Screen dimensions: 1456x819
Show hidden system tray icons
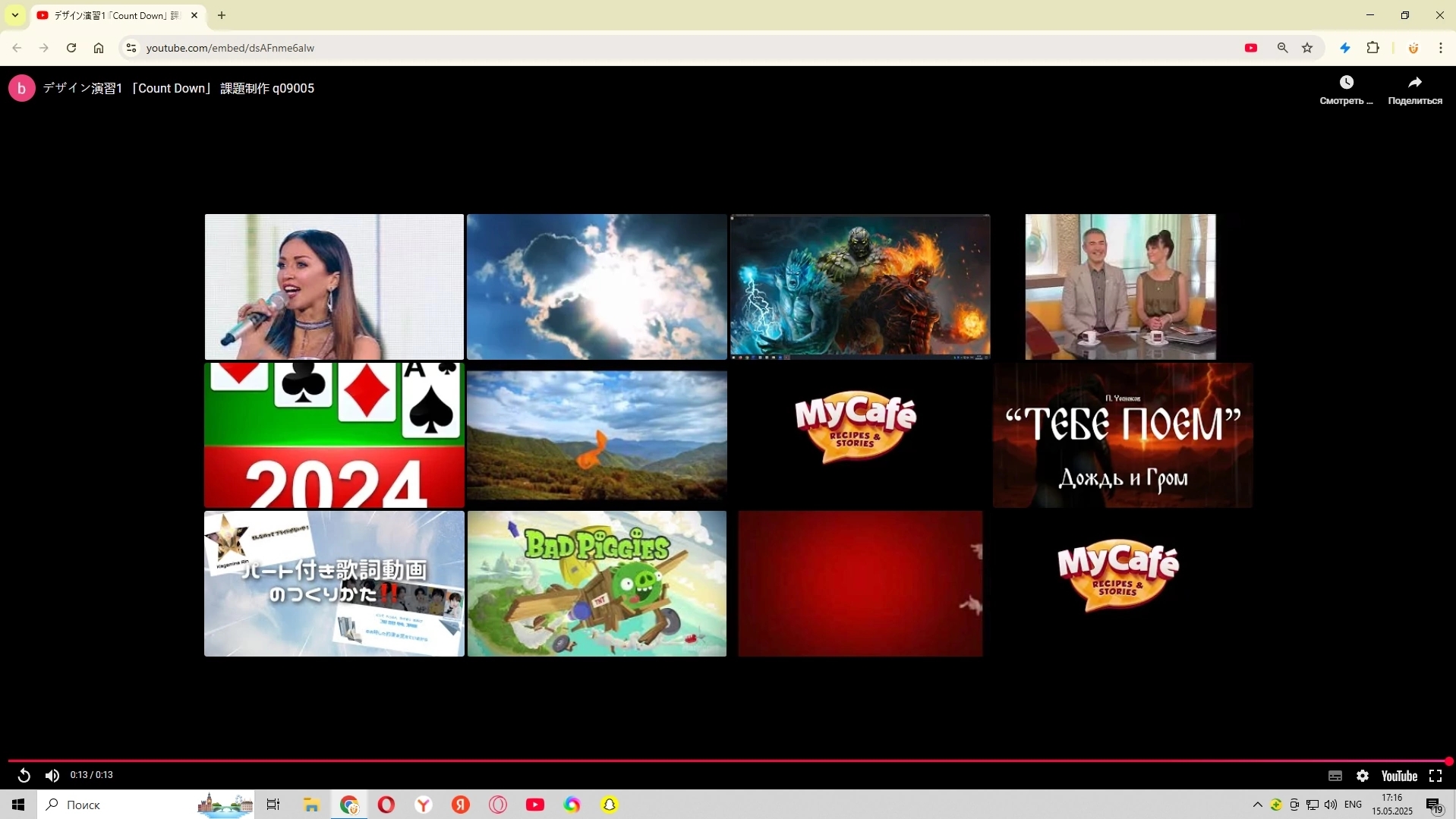1258,805
